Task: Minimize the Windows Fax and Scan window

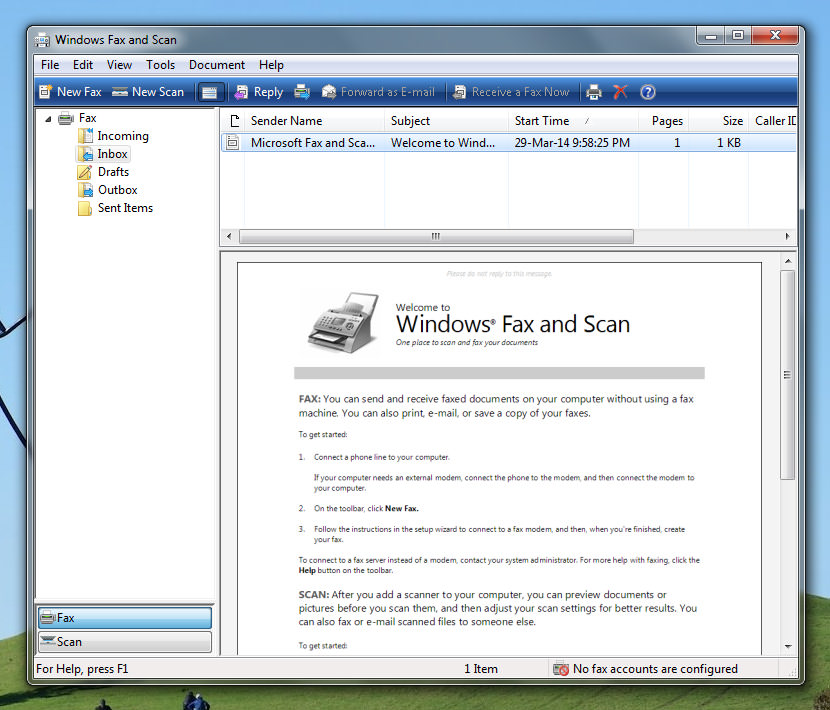Action: 711,36
